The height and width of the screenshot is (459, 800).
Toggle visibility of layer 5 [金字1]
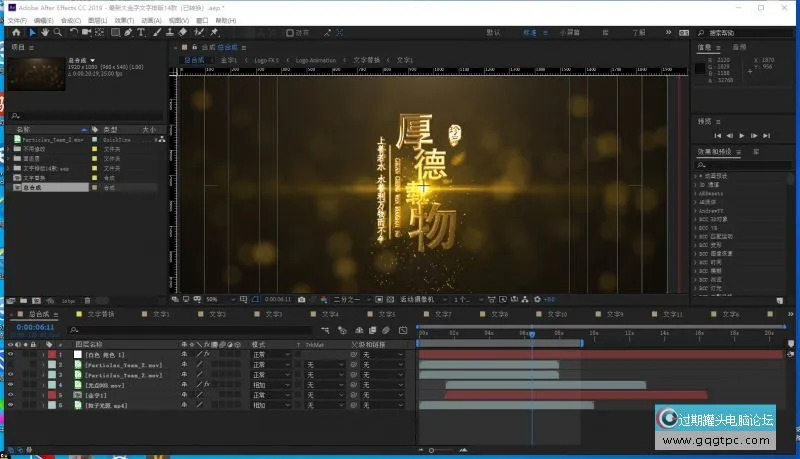[10, 395]
